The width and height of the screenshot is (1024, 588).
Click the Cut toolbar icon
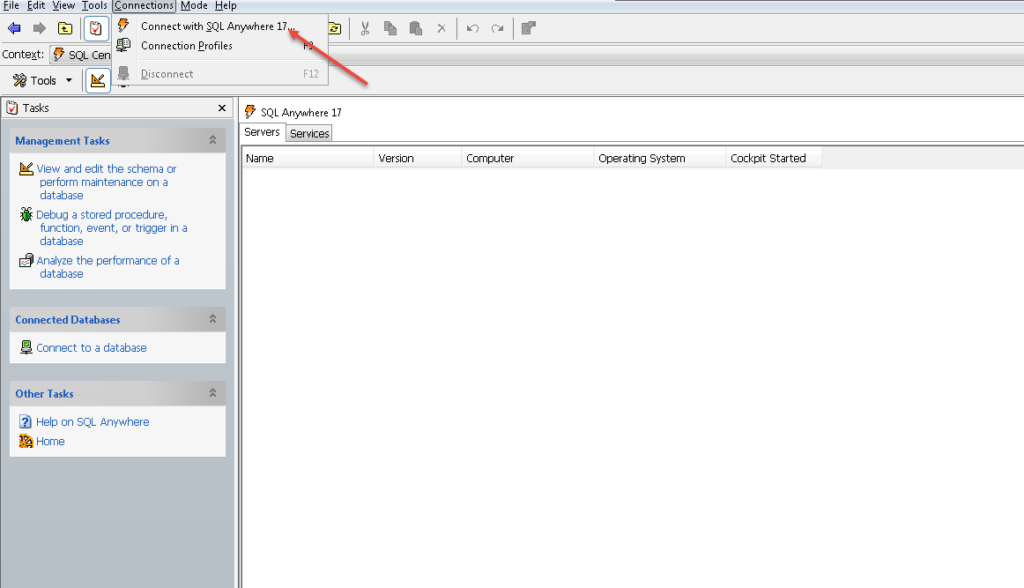365,28
